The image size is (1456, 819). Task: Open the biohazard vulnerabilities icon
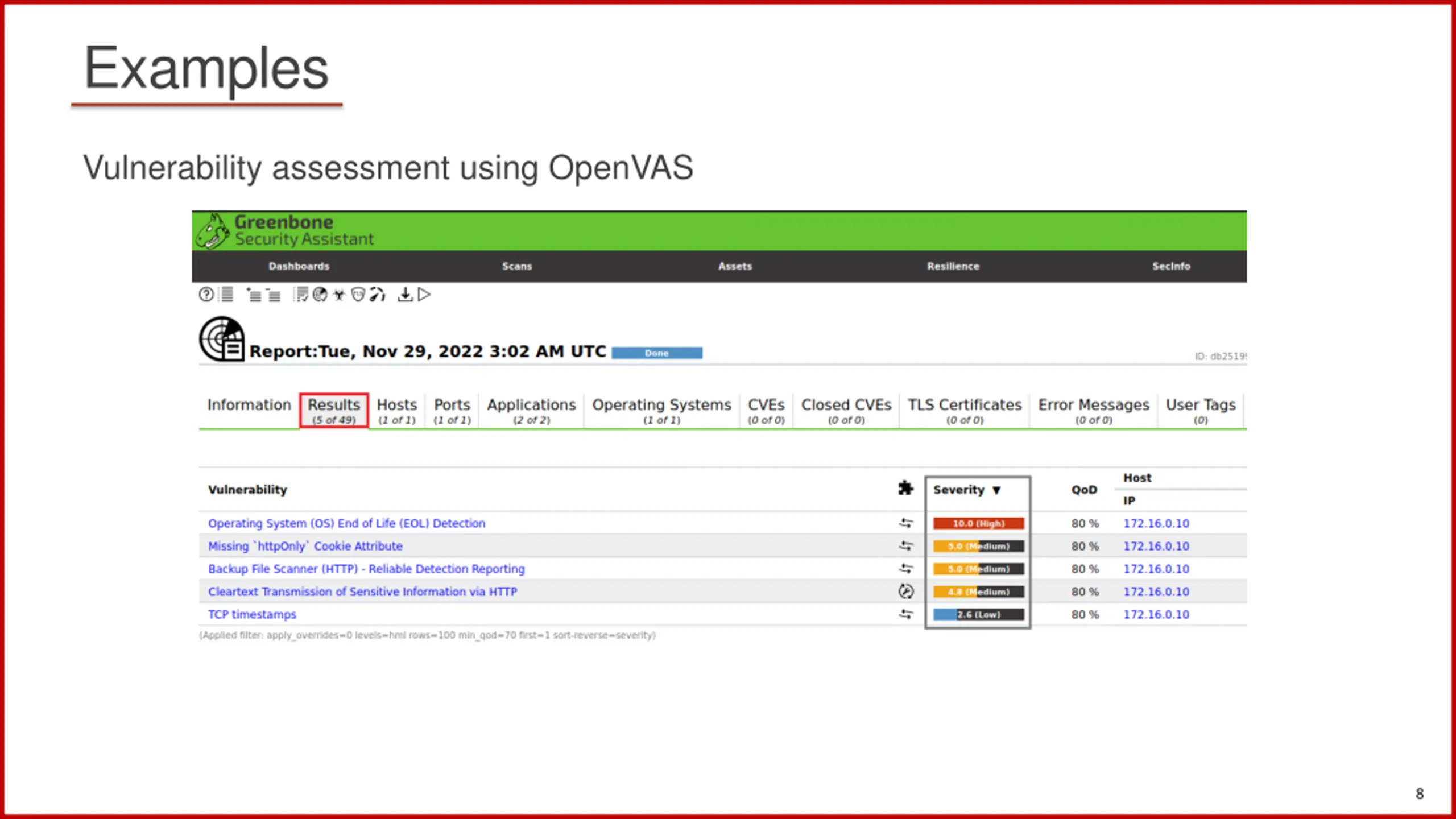point(339,295)
